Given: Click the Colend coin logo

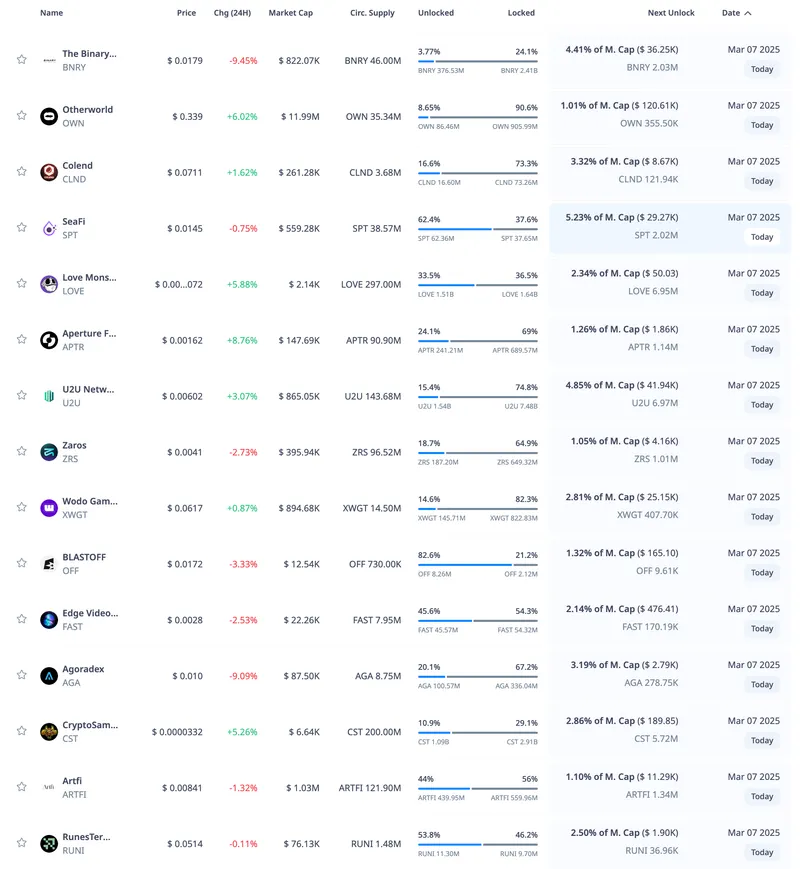Looking at the screenshot, I should click(x=48, y=173).
